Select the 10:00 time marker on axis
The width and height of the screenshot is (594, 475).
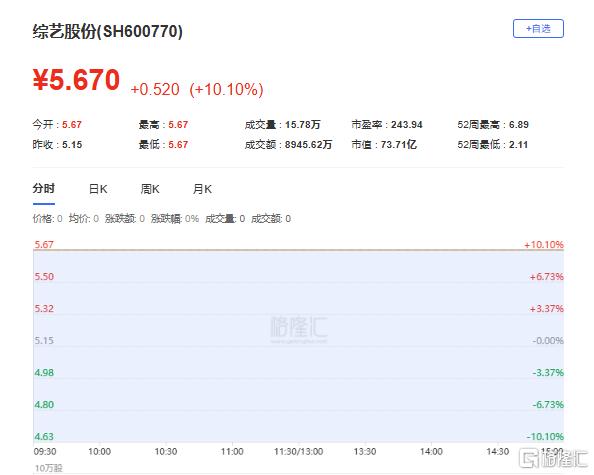coord(99,452)
